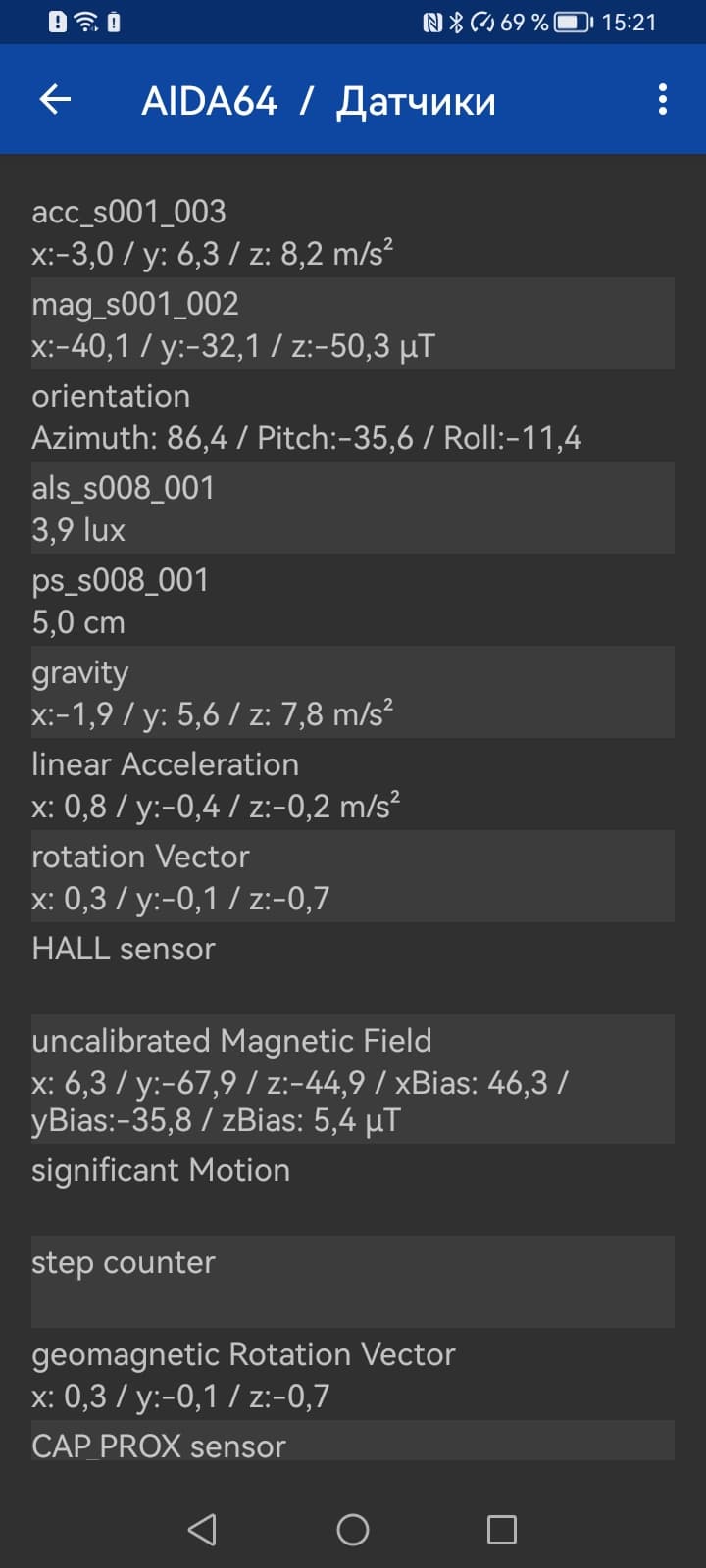Select the mag_s001_002 magnetometer row
The image size is (706, 1568).
click(x=353, y=324)
